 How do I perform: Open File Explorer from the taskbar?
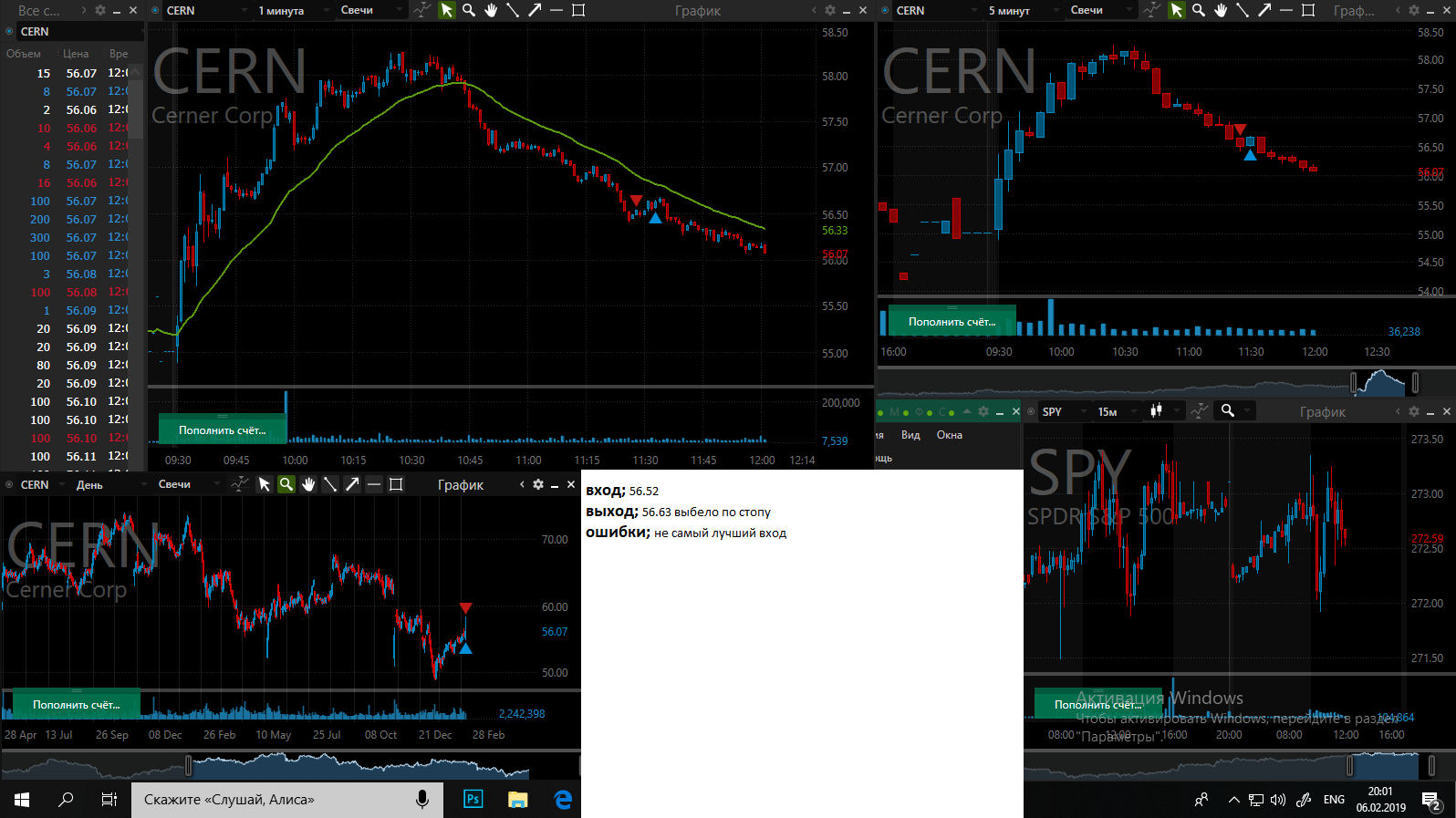pyautogui.click(x=518, y=800)
